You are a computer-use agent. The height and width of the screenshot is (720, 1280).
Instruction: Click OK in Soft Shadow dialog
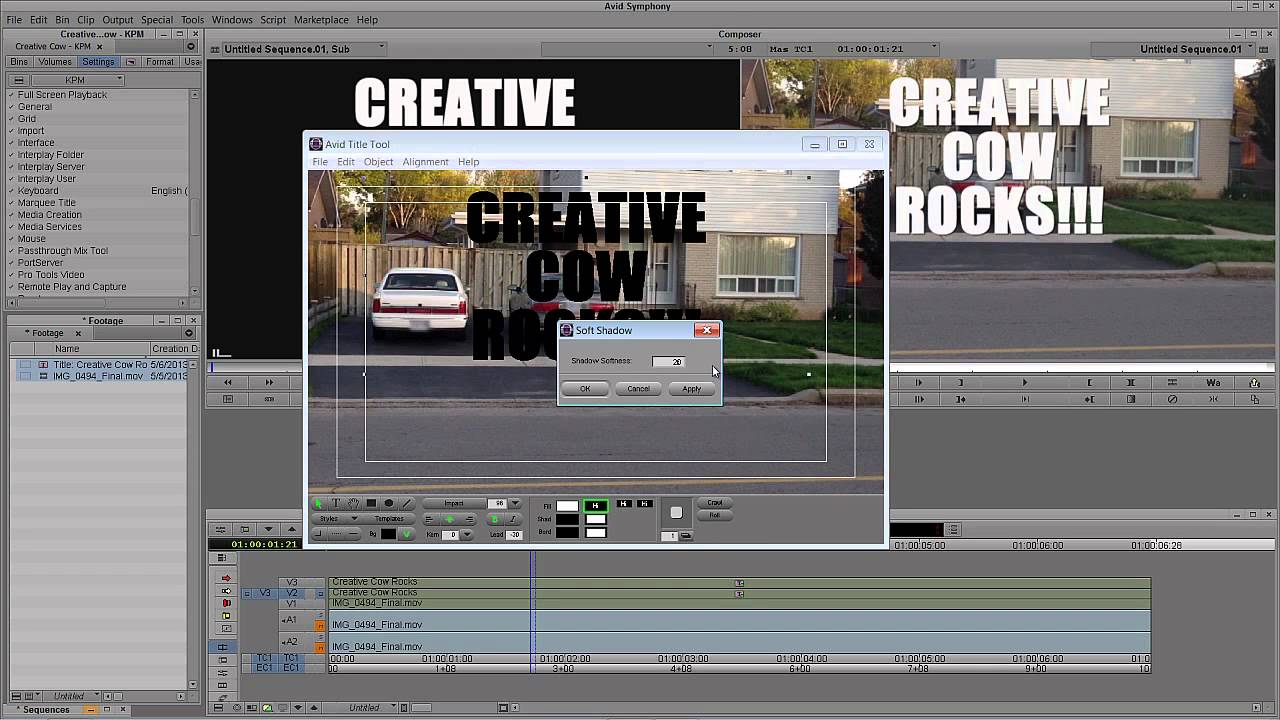(585, 389)
